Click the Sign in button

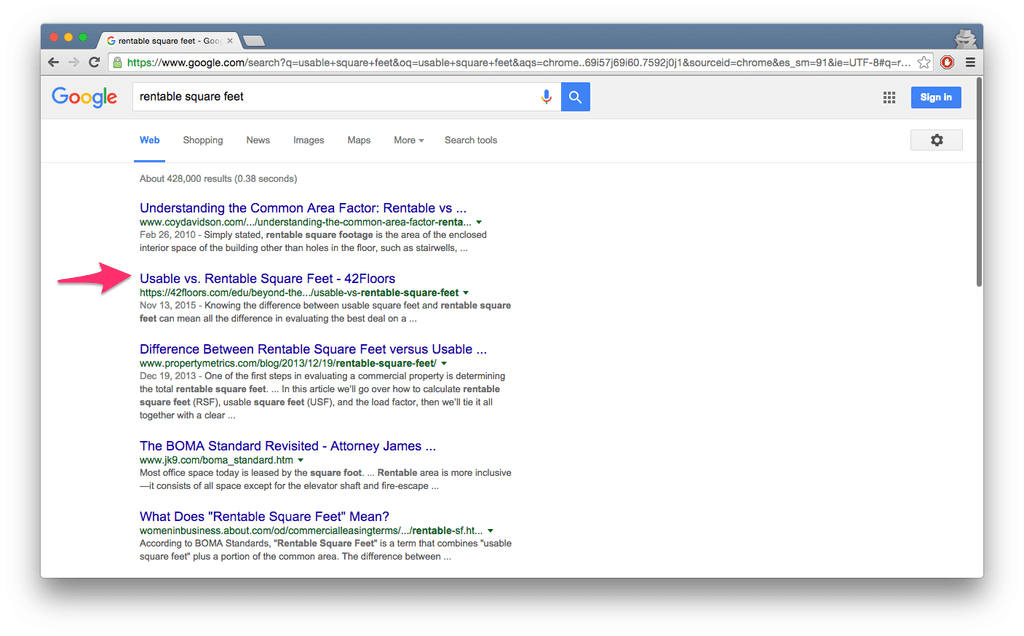tap(936, 97)
